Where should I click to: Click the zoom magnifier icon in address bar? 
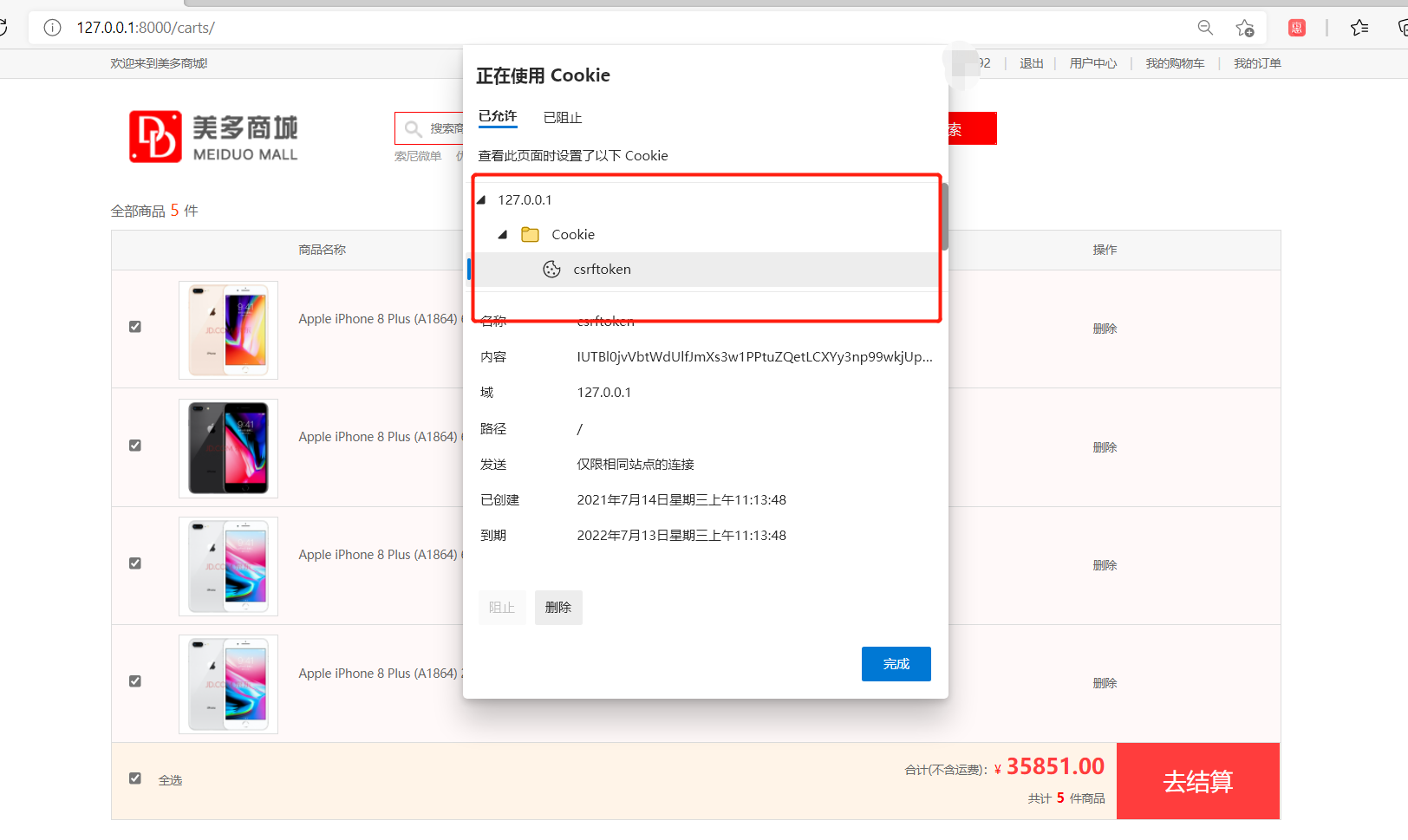click(x=1205, y=28)
